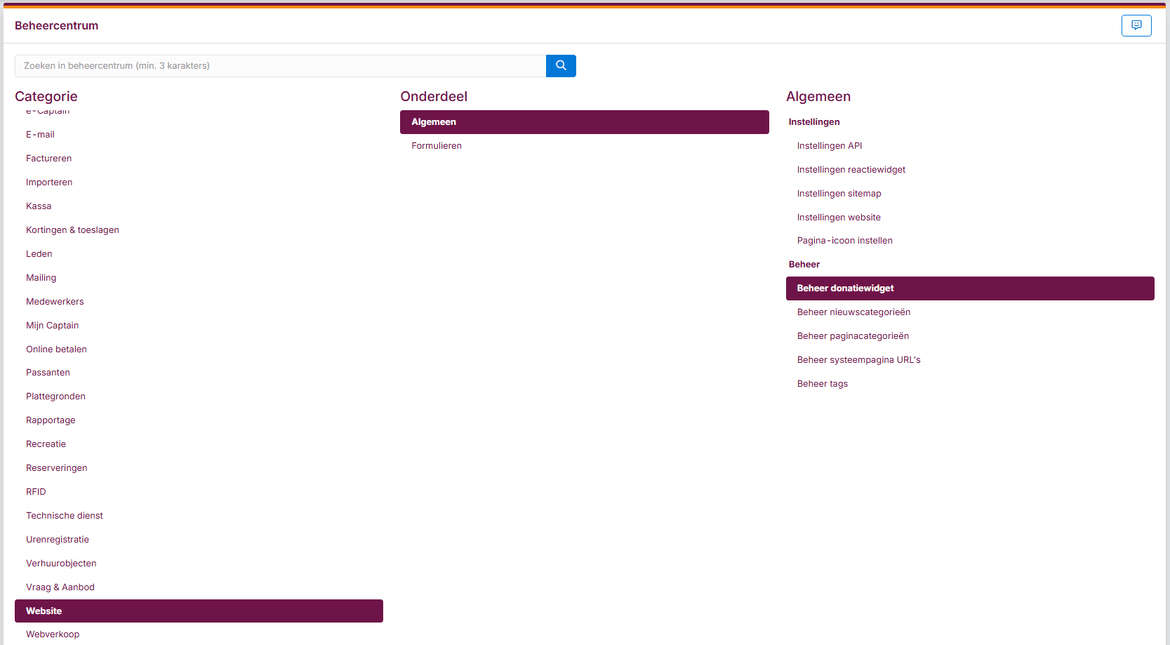The height and width of the screenshot is (645, 1170).
Task: Open Beheer nieuwscategorieën
Action: tap(853, 312)
